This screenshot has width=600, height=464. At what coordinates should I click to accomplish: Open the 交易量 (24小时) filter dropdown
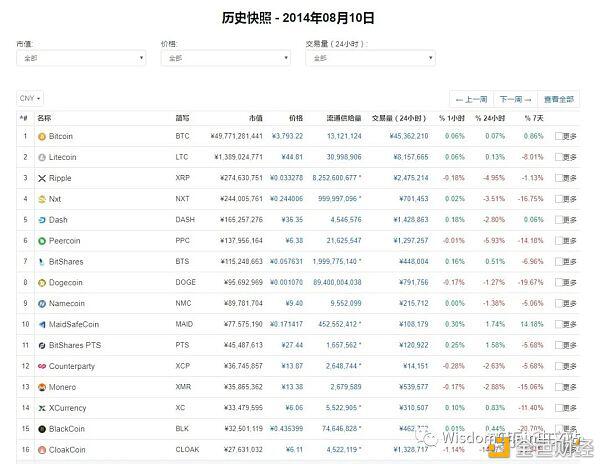pyautogui.click(x=370, y=58)
